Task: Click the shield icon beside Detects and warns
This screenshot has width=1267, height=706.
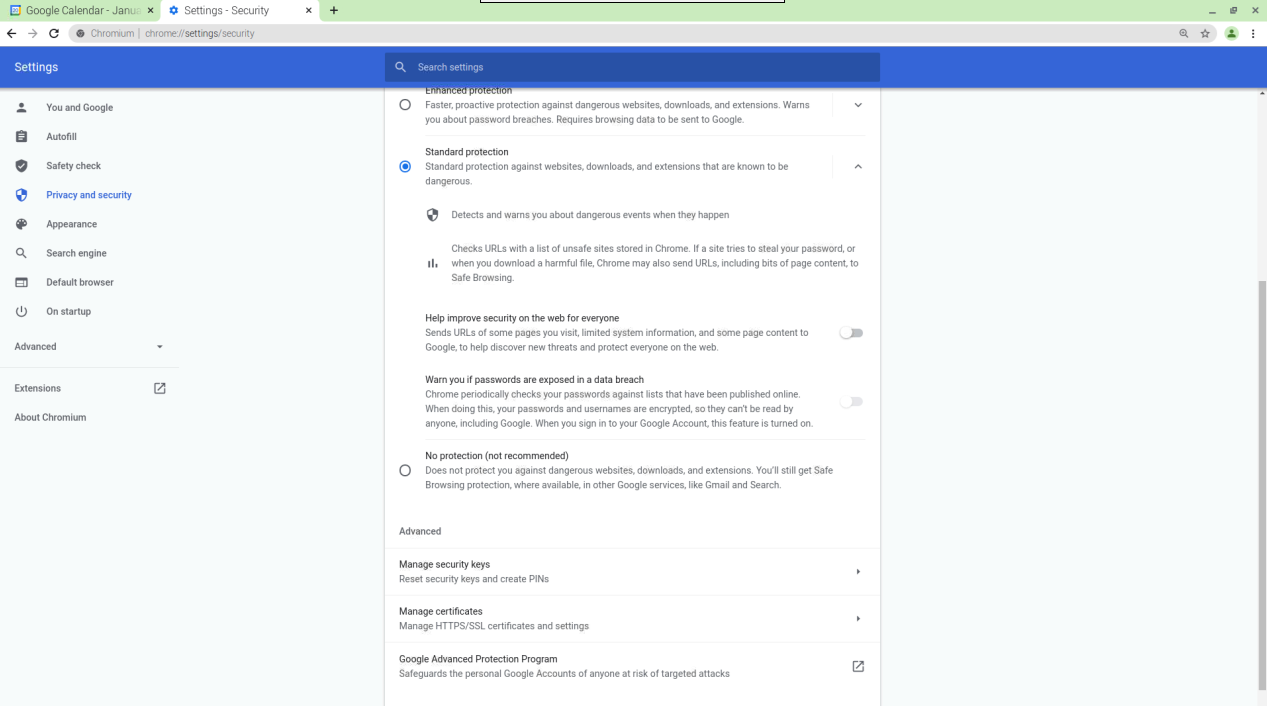Action: point(432,215)
